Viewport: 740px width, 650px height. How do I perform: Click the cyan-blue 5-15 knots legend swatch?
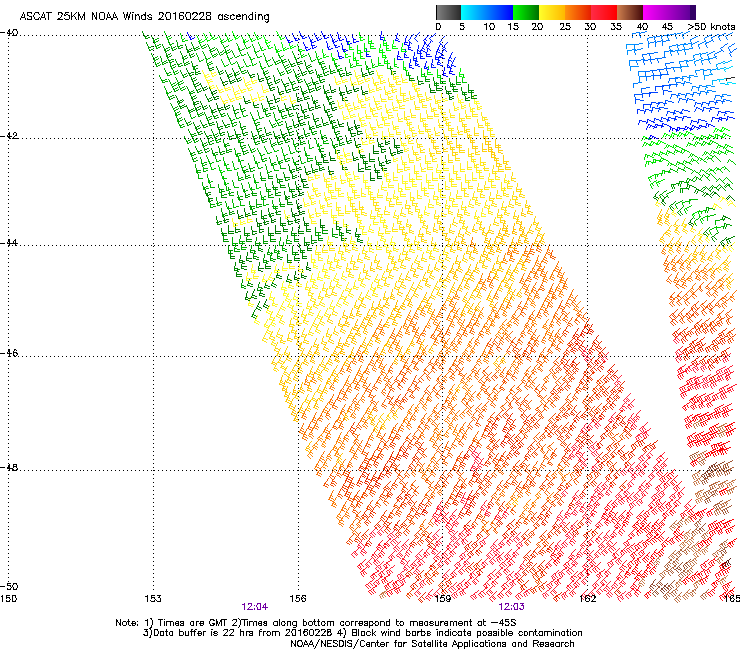[x=486, y=12]
